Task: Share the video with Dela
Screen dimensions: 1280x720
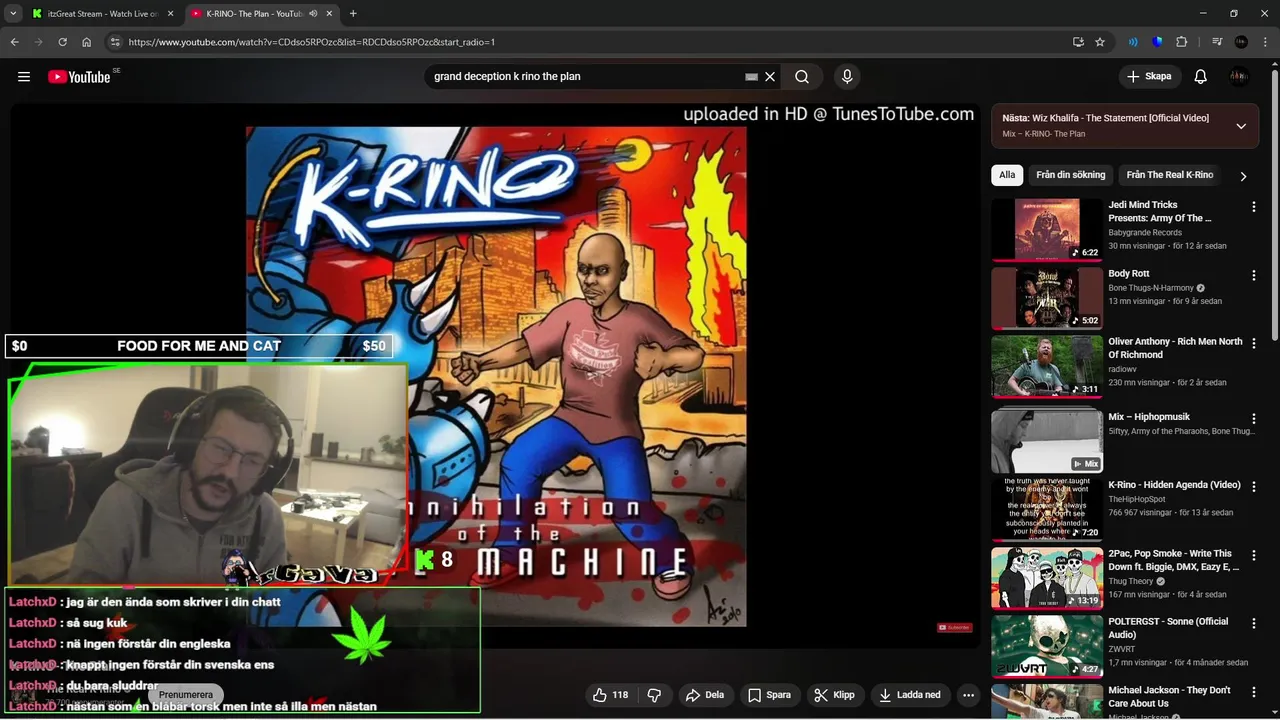Action: (x=705, y=695)
